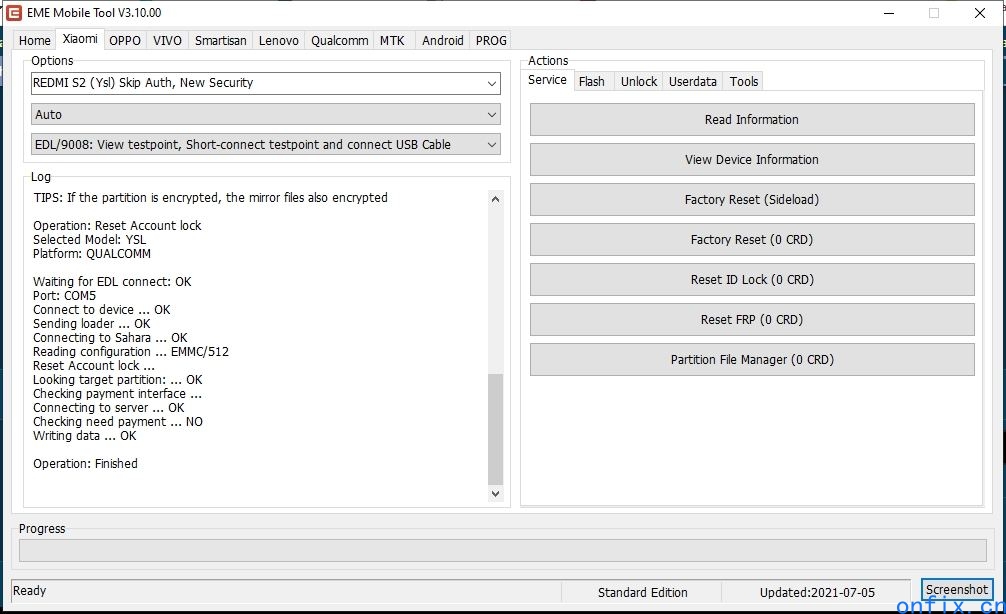
Task: Minimize the EME Mobile Tool window
Action: (x=889, y=13)
